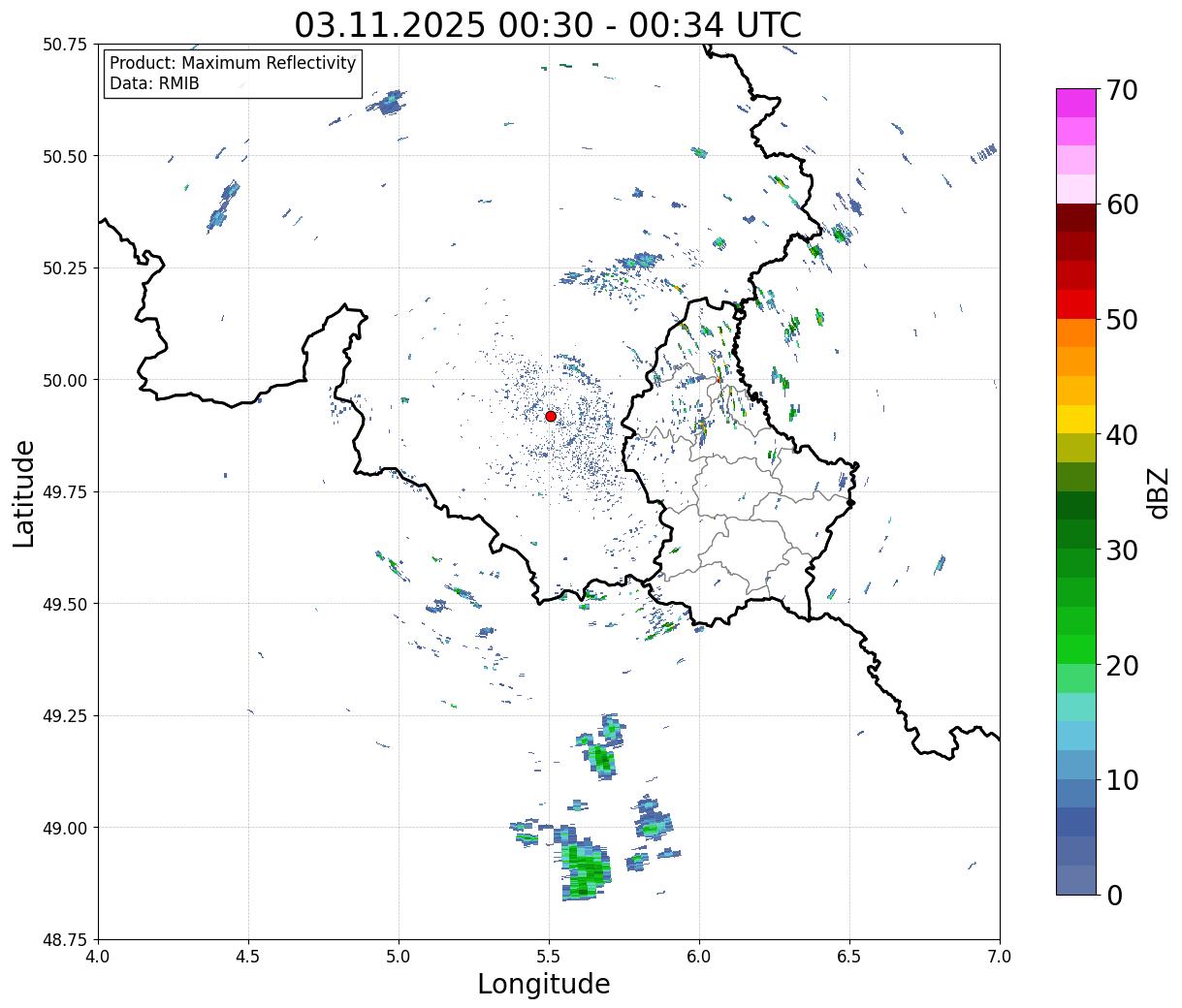The width and height of the screenshot is (1182, 1008).
Task: Click longitude tick label 5.5
Action: 549,957
